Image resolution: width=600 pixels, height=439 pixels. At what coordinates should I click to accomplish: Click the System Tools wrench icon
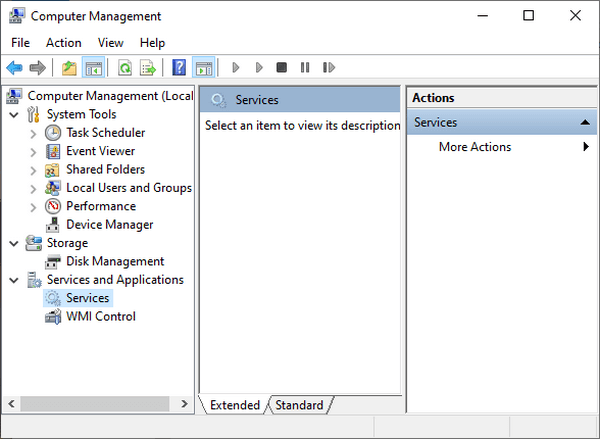(x=33, y=114)
